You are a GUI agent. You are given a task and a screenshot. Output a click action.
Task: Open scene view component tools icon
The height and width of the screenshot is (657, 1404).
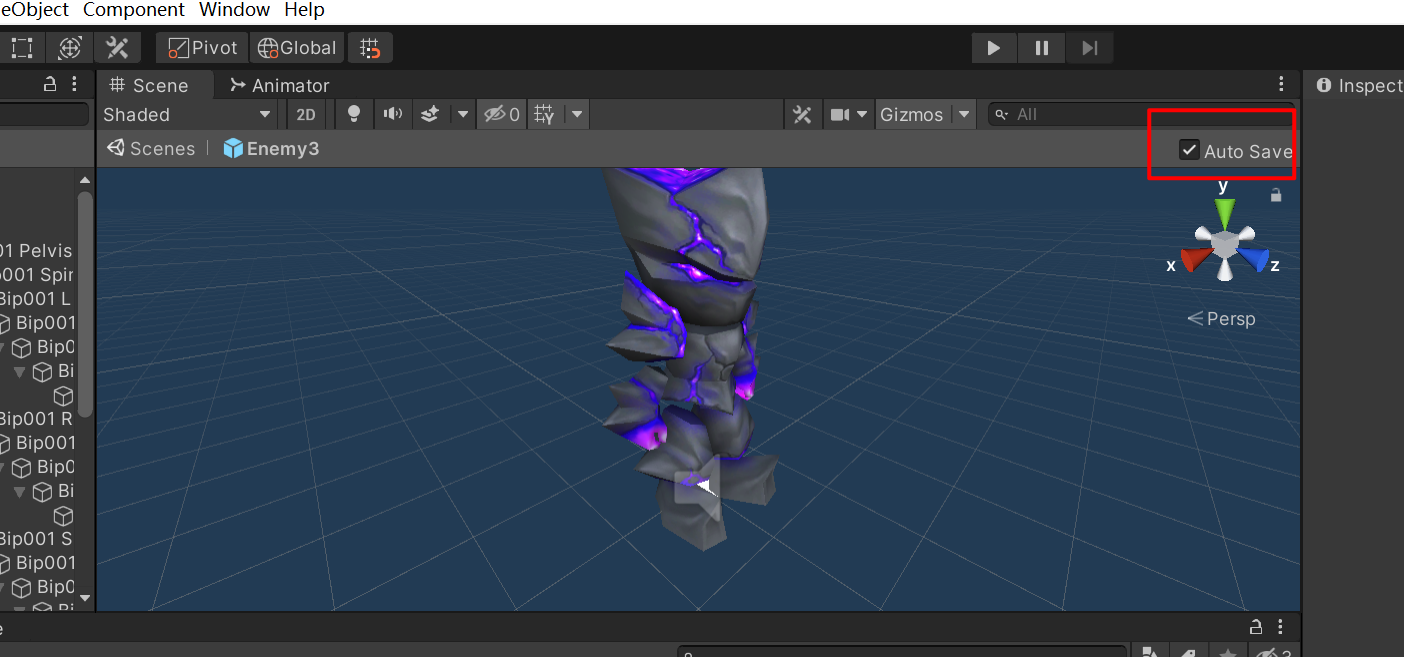(802, 115)
